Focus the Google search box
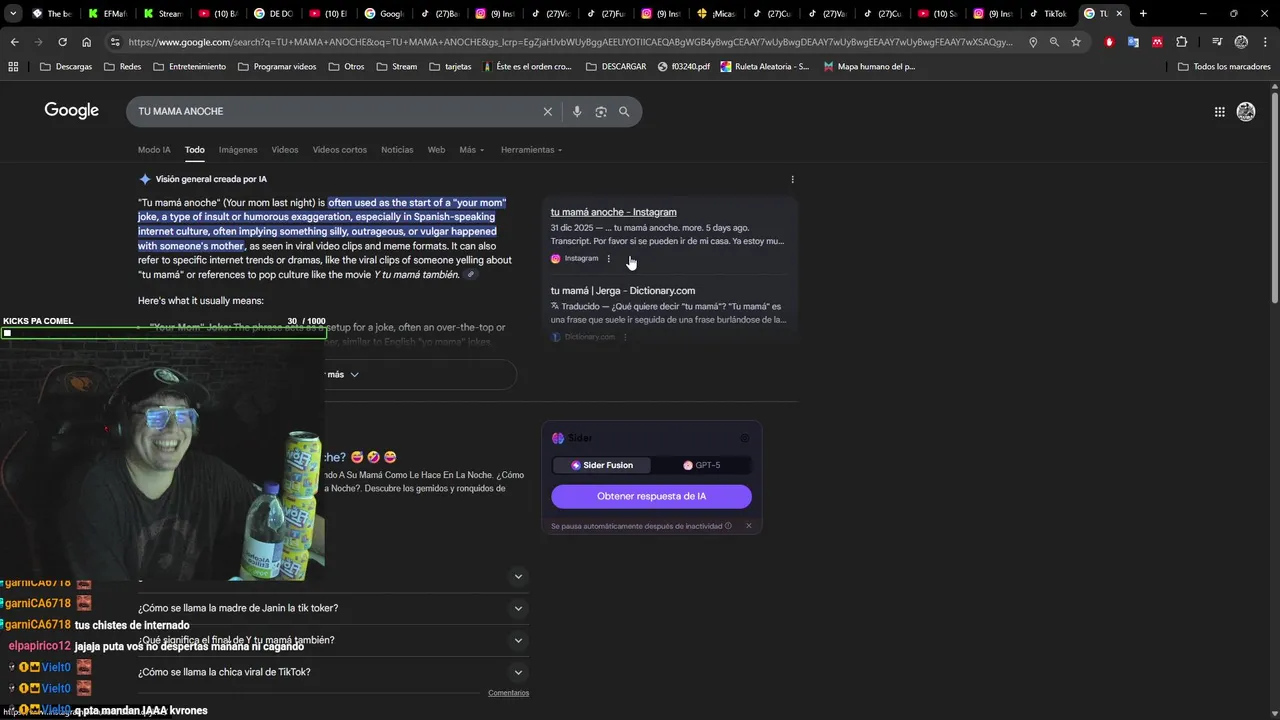The width and height of the screenshot is (1280, 720). pos(335,112)
